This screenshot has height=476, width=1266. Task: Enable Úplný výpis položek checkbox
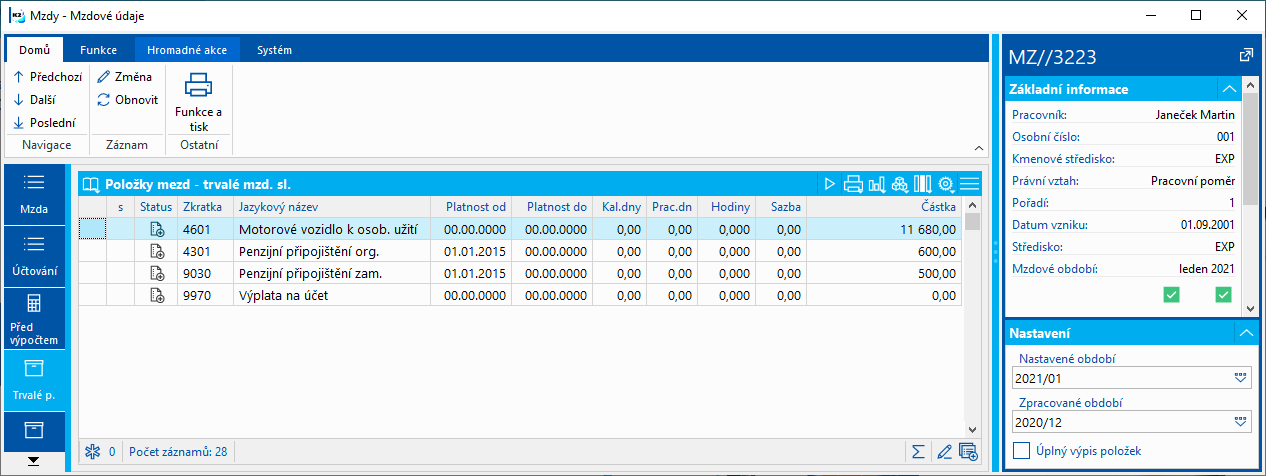coord(1022,451)
